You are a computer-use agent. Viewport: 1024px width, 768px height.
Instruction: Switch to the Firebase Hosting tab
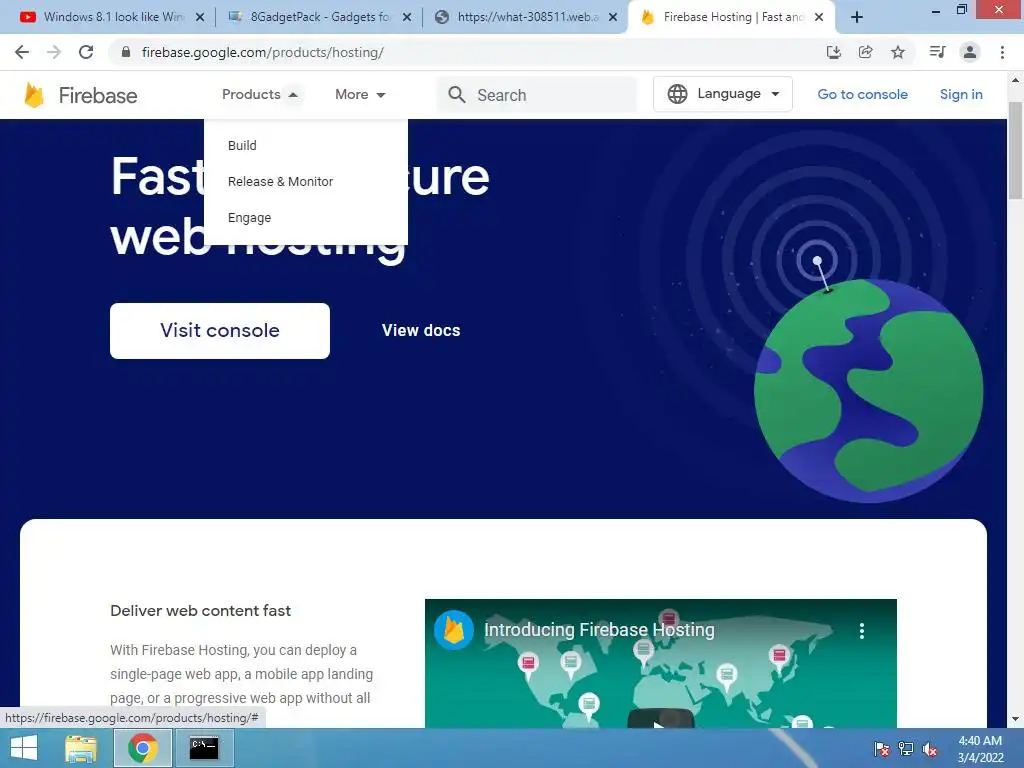[731, 18]
